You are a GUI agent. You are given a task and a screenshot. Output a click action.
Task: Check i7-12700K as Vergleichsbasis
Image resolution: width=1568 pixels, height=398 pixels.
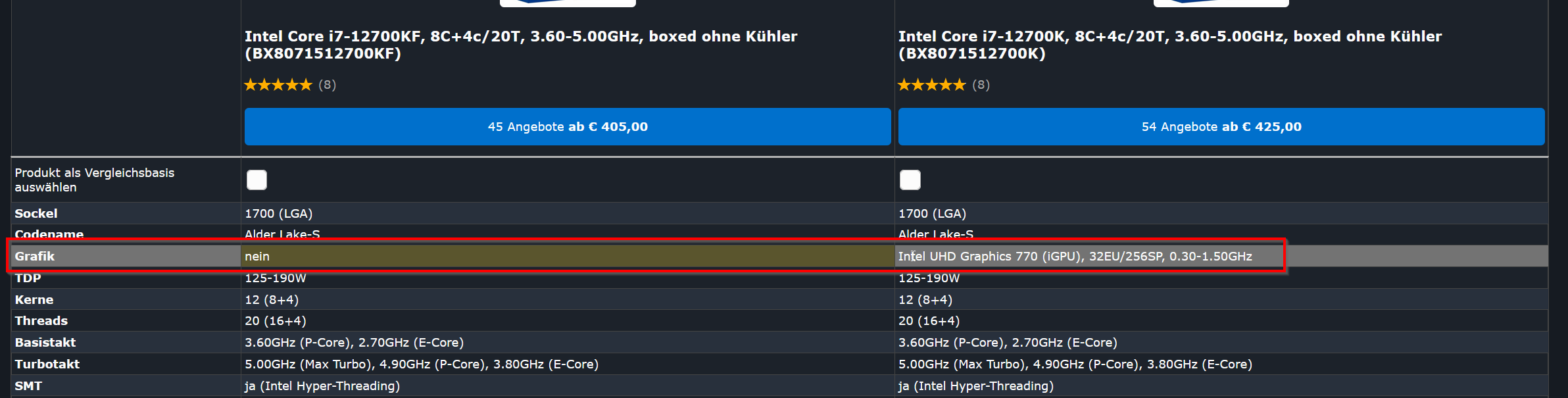(x=910, y=180)
